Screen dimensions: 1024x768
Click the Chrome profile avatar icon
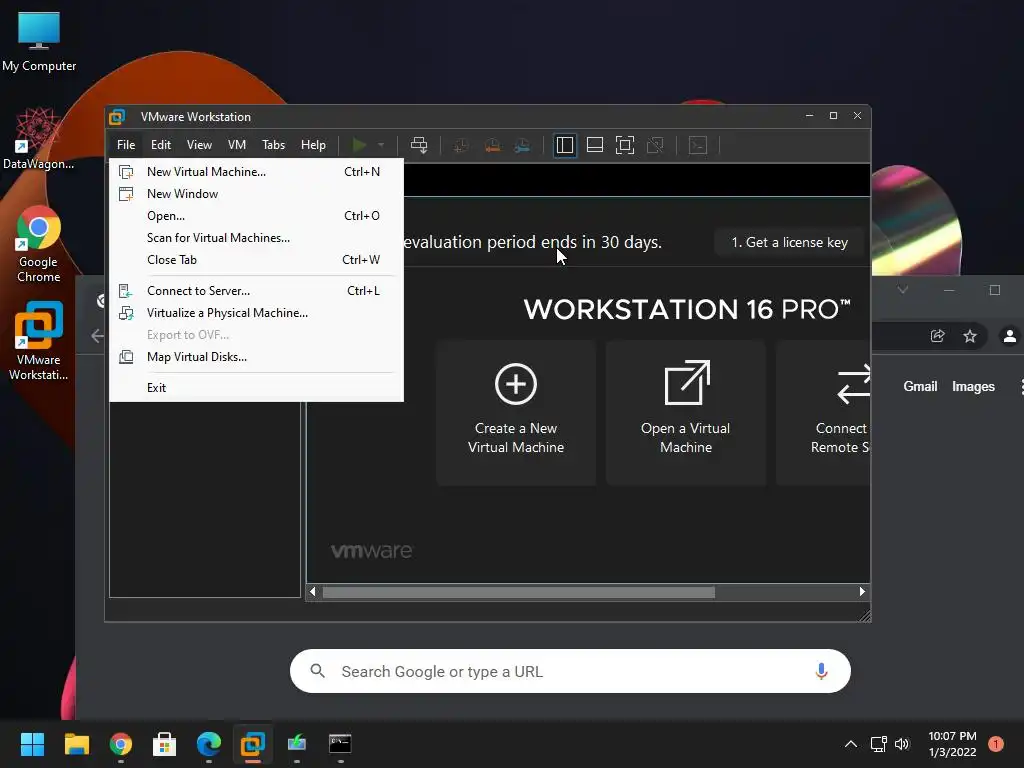[1010, 336]
